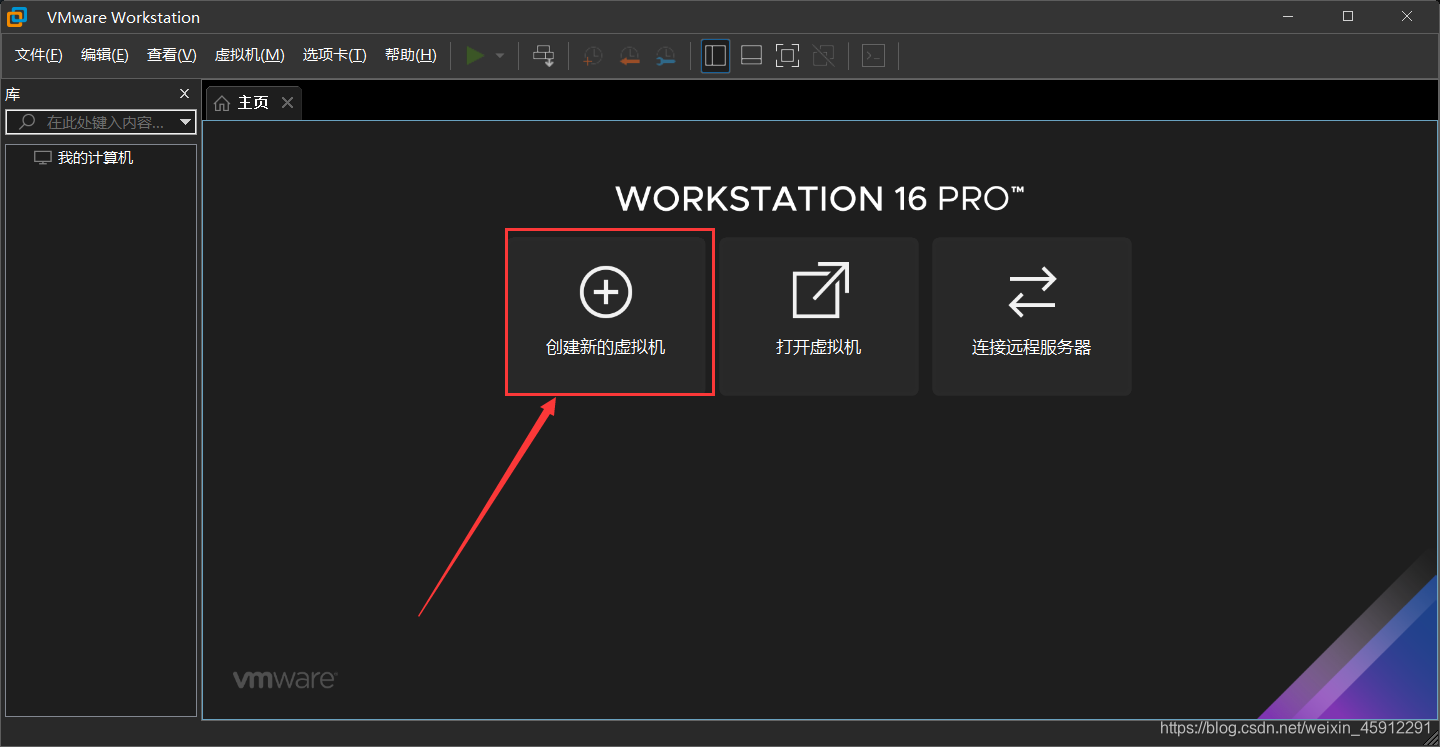Select 我的计算机 in the library tree
1440x747 pixels.
[x=84, y=158]
